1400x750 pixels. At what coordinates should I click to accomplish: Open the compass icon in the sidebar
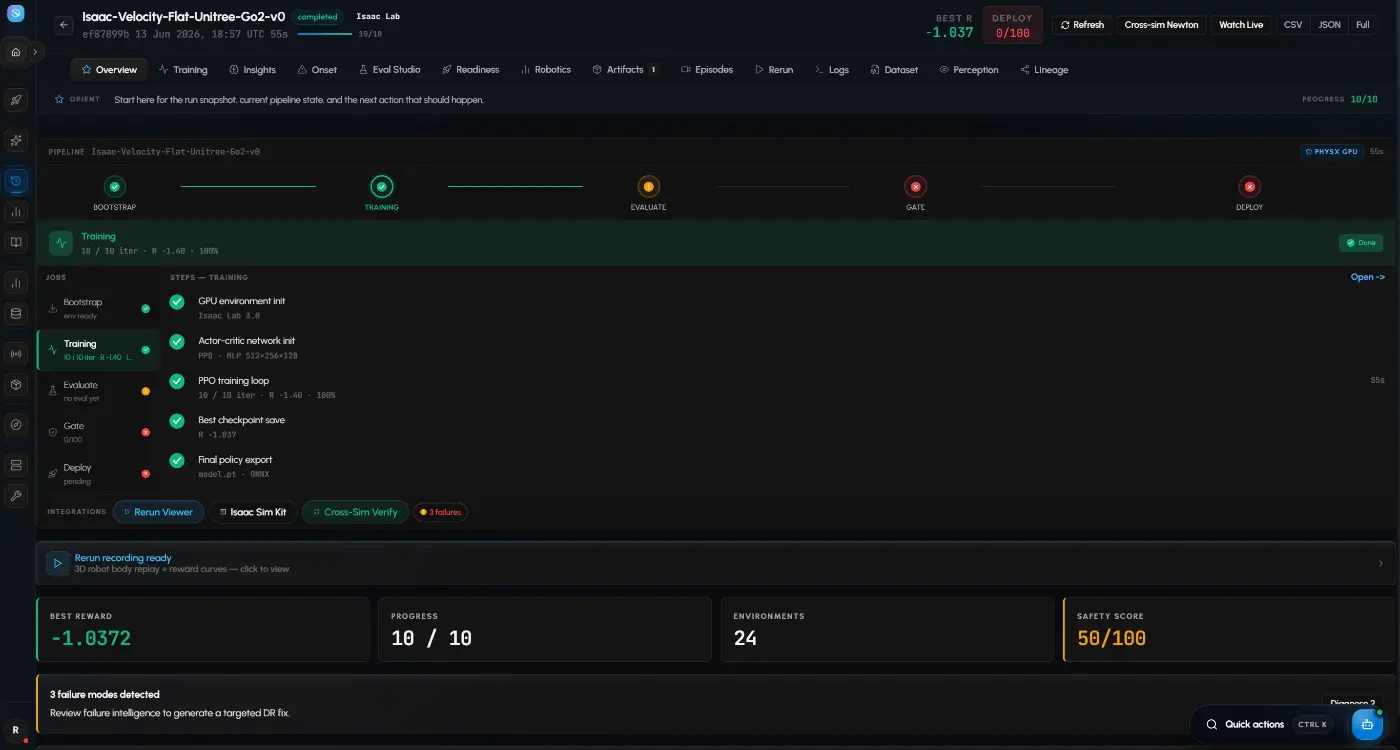(15, 425)
